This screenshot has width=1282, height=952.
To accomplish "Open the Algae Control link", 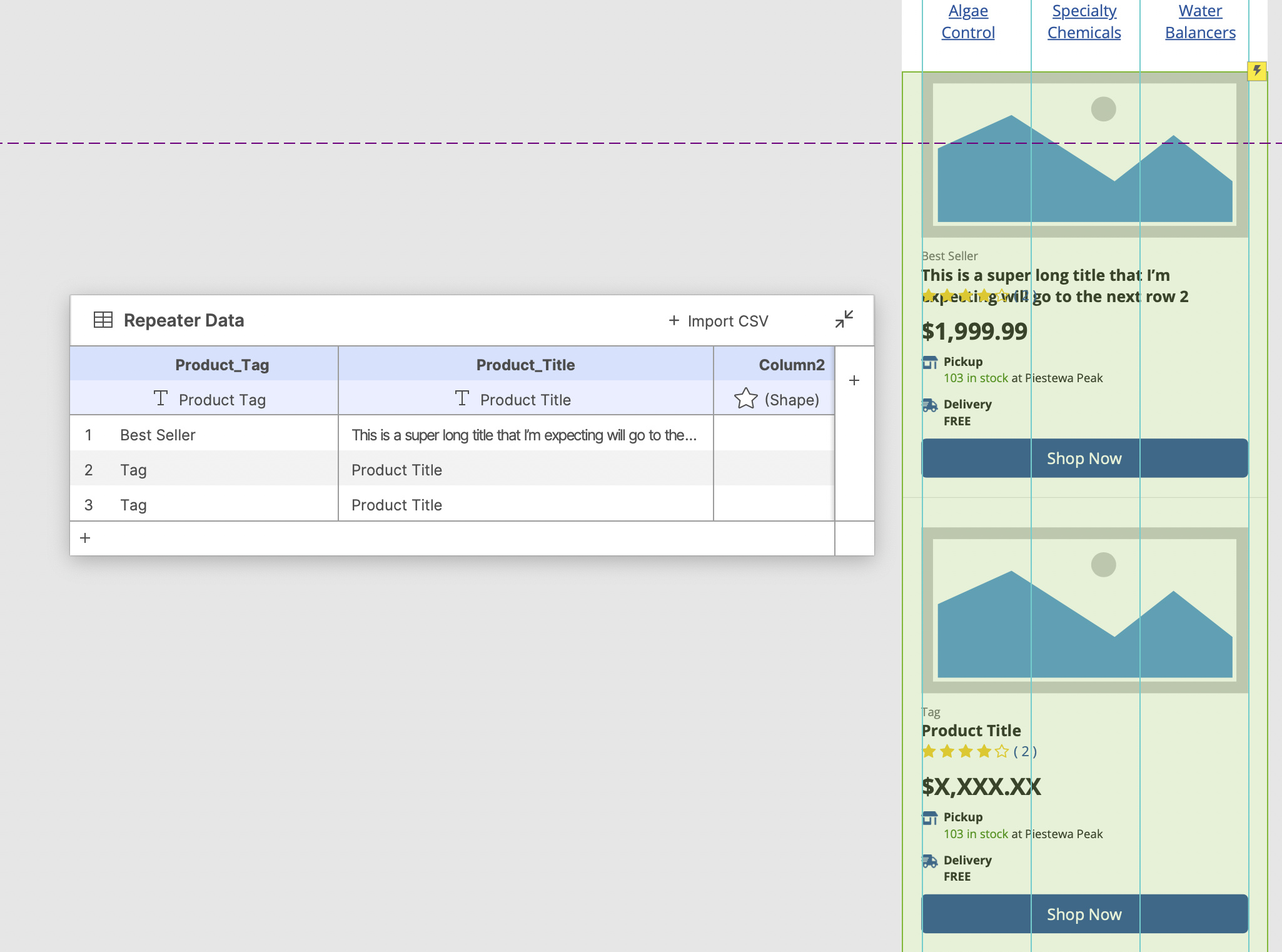I will pos(967,22).
